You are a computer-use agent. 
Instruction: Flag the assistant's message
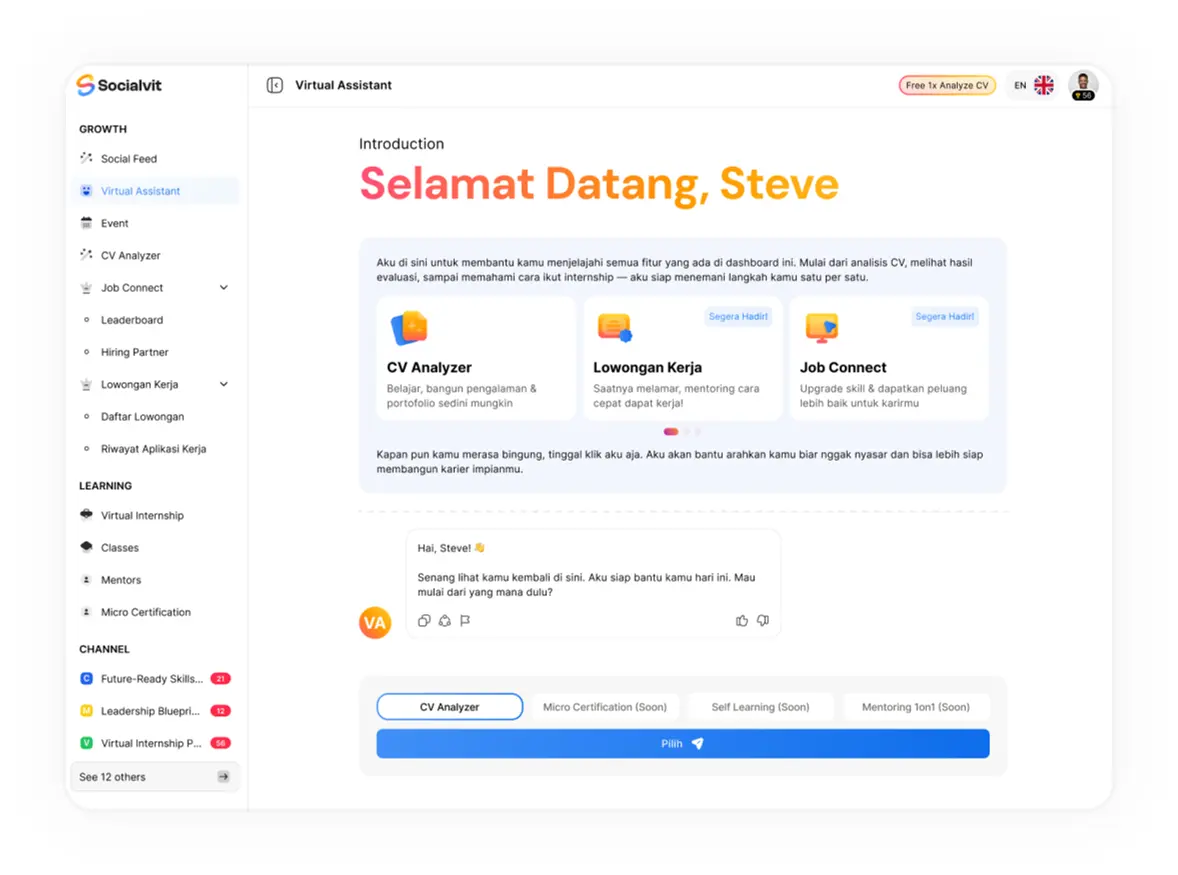(x=465, y=620)
